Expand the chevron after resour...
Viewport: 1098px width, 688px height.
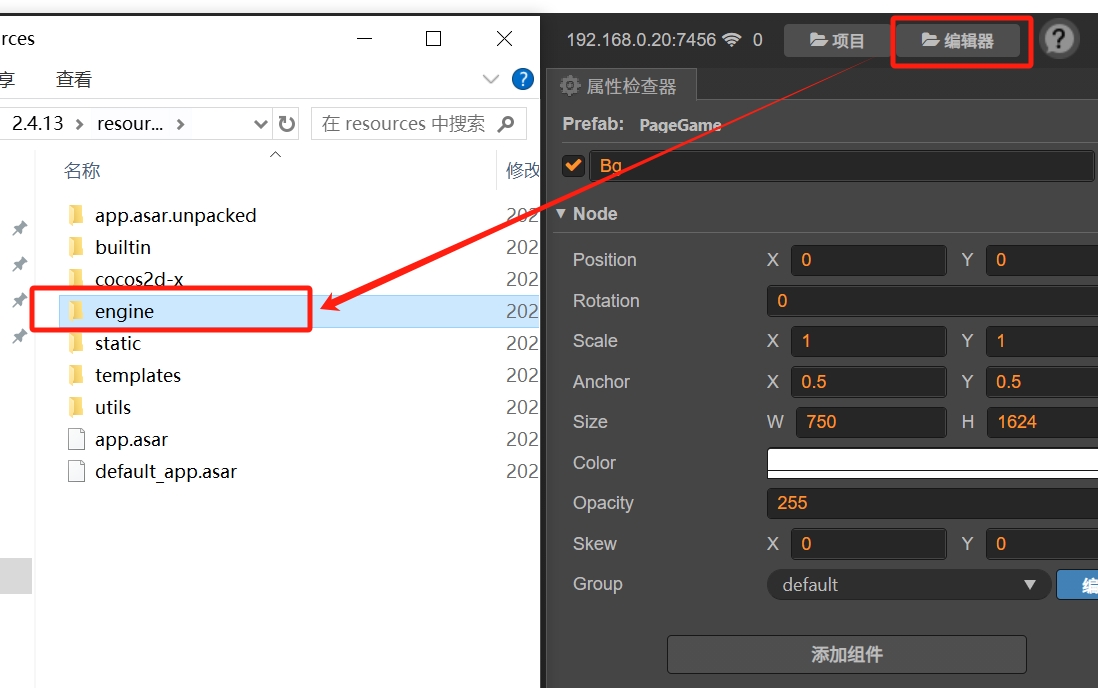[181, 125]
